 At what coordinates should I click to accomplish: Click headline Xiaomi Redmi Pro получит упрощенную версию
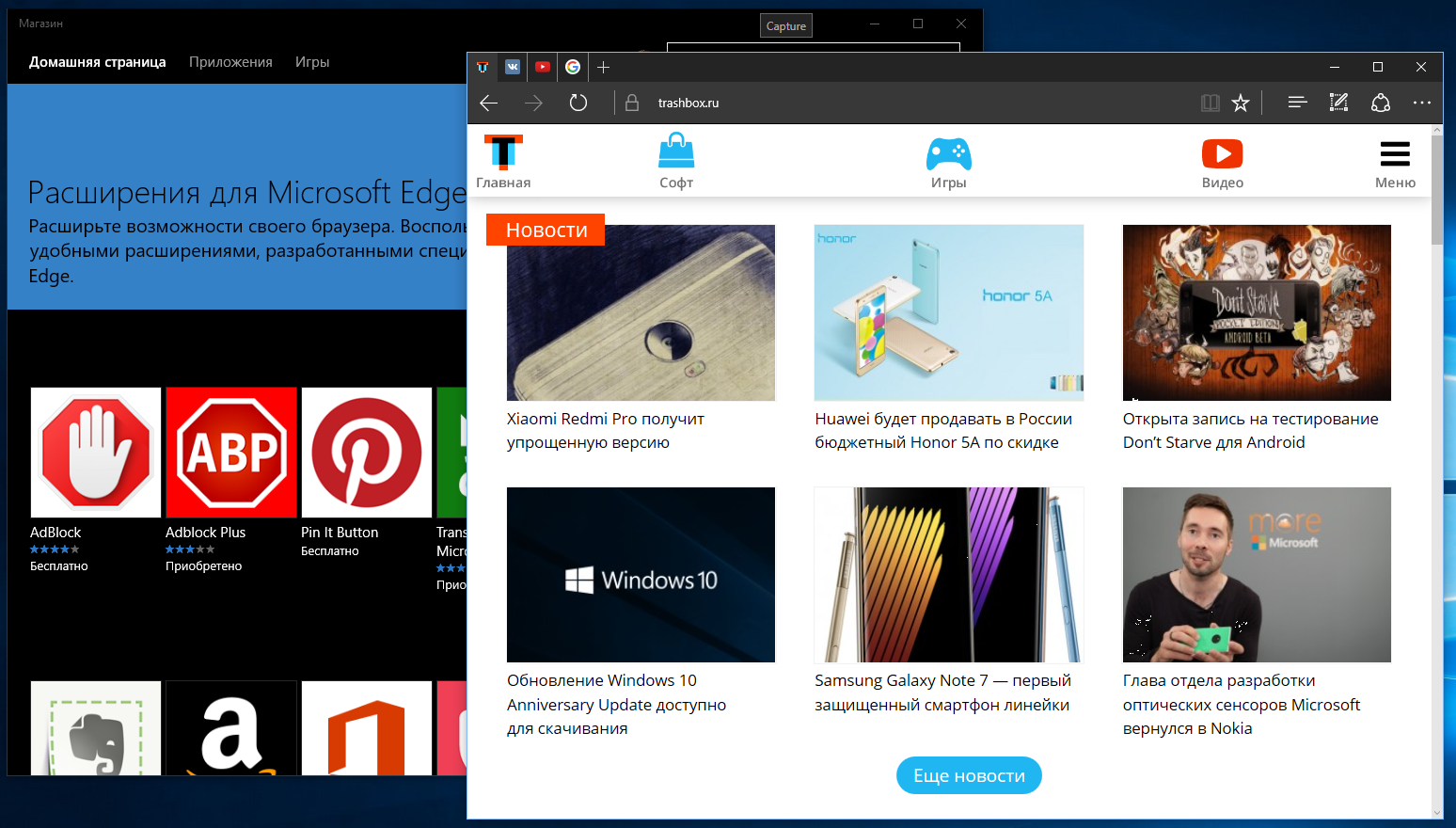pyautogui.click(x=606, y=431)
